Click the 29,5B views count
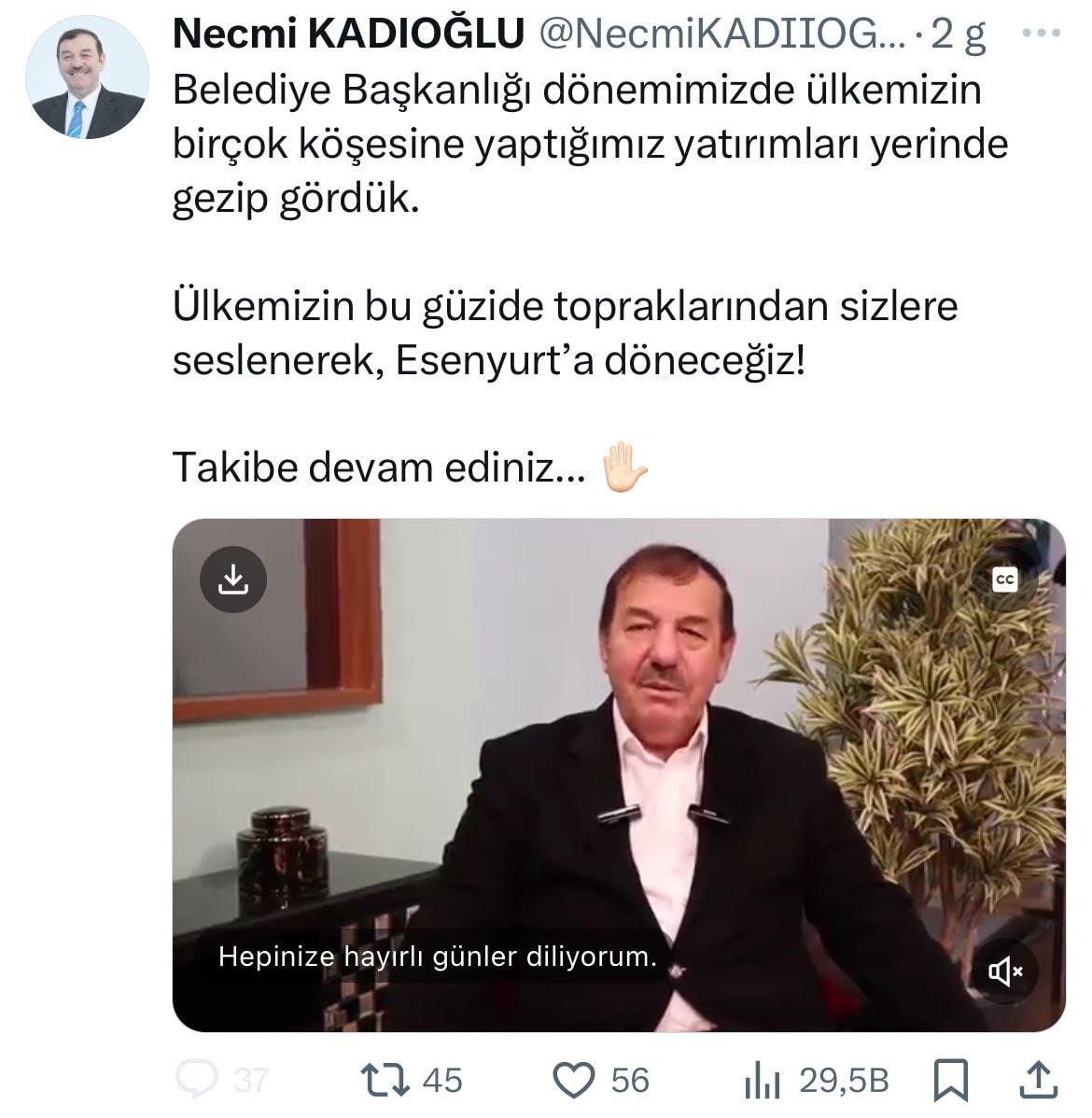Image resolution: width=1092 pixels, height=1118 pixels. pos(845,1081)
